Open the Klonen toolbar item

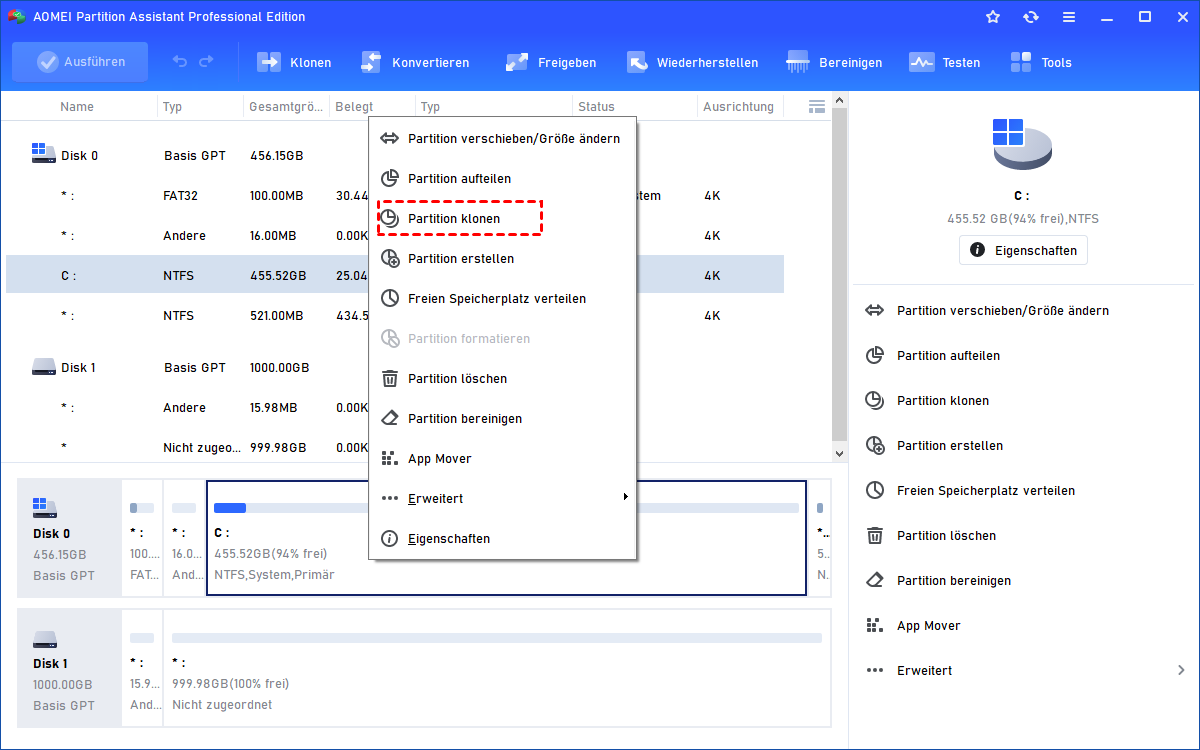(295, 62)
